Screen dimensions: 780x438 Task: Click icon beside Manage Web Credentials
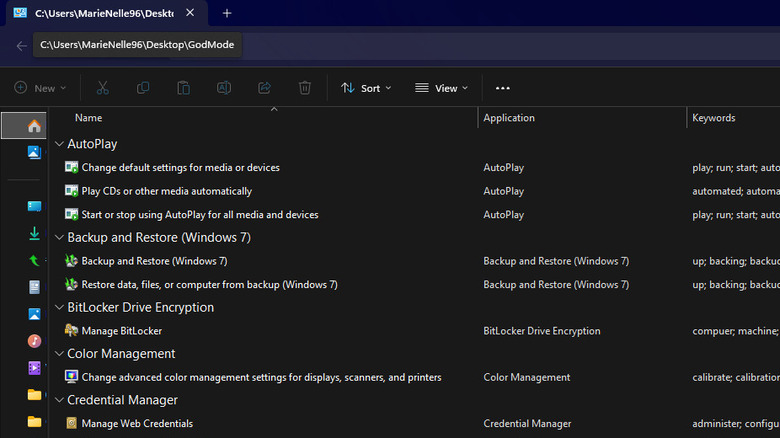(72, 423)
